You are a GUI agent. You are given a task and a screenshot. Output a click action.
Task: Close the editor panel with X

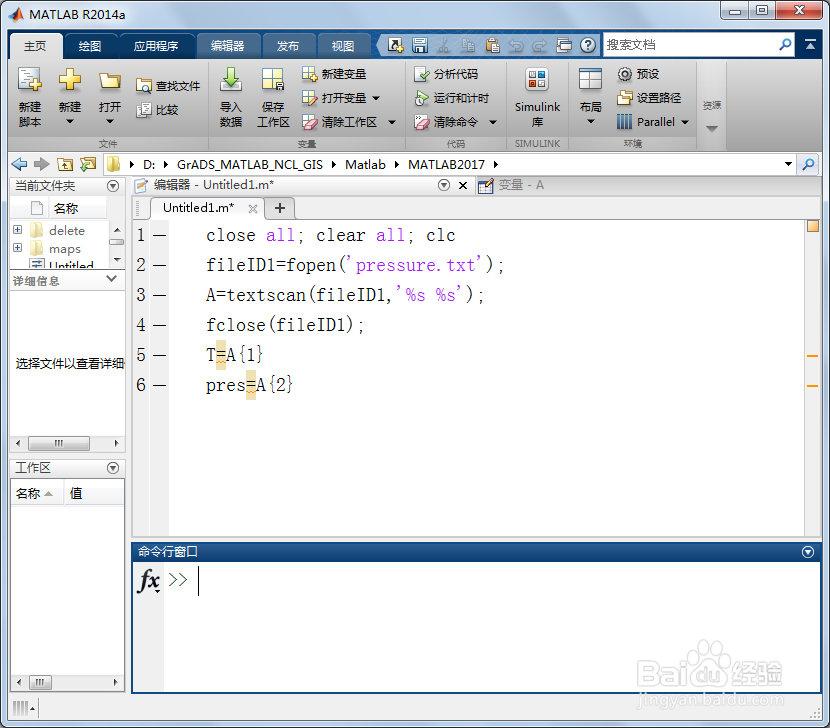click(463, 185)
